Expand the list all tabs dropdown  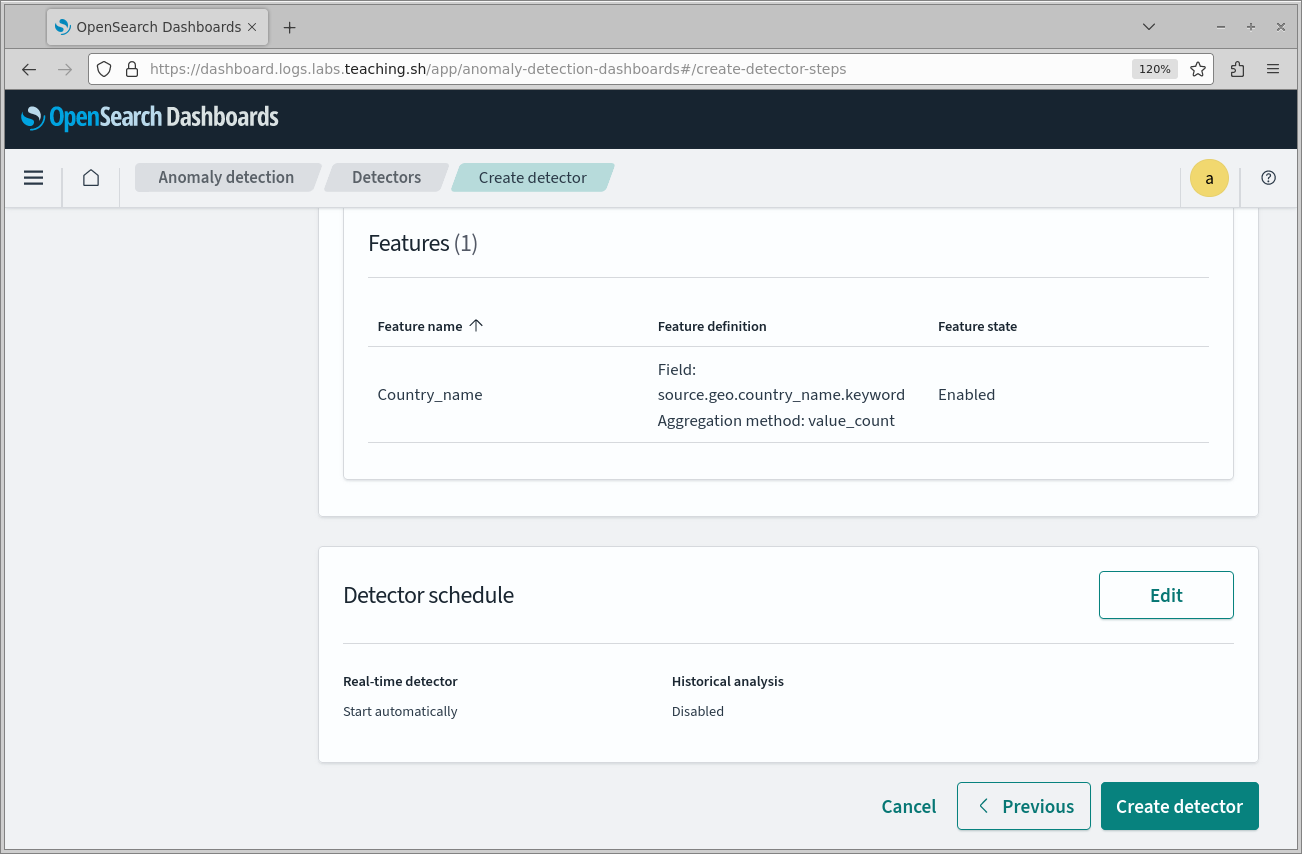(x=1149, y=27)
